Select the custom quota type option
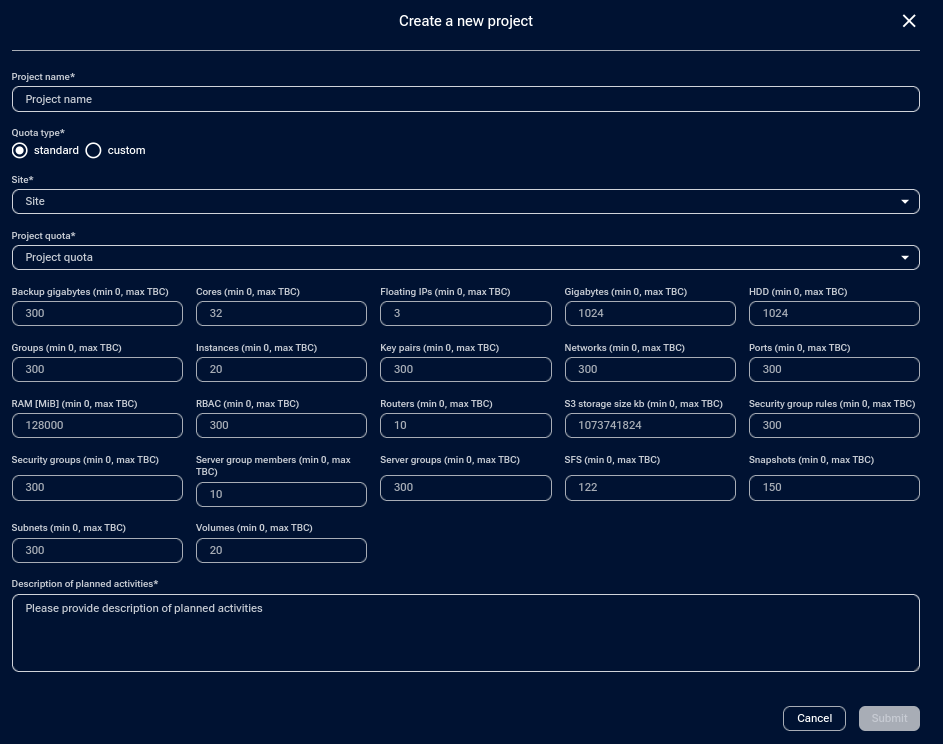 coord(94,150)
